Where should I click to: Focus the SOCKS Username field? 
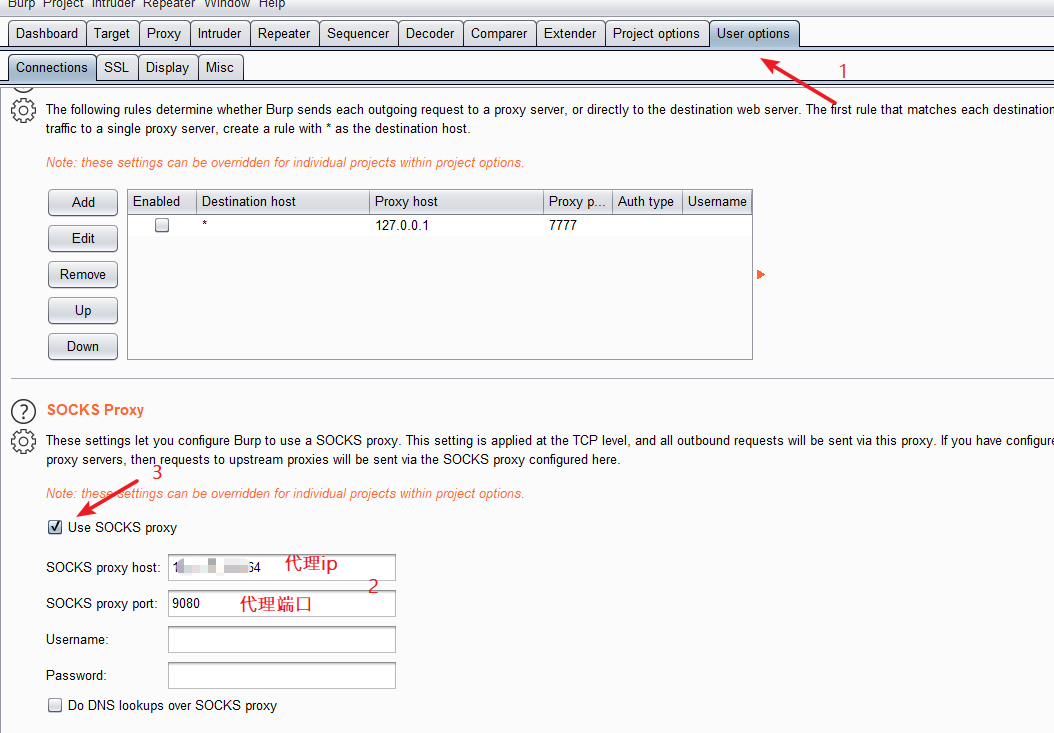282,640
